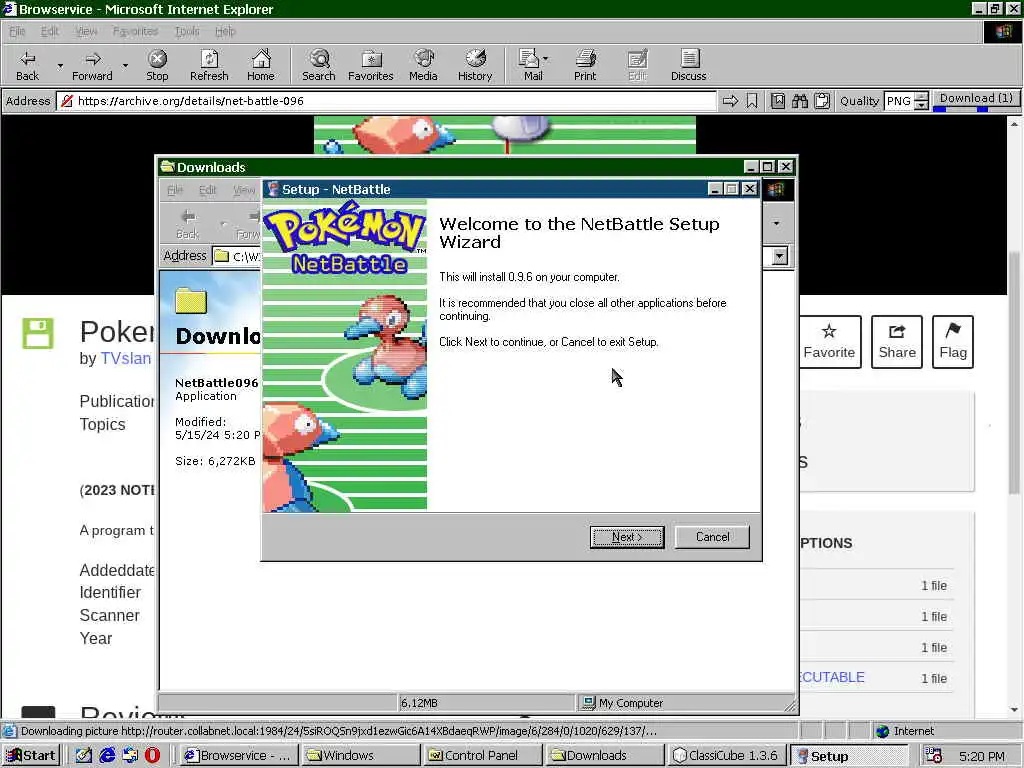Click the Go arrow beside address bar
The height and width of the screenshot is (768, 1024).
click(730, 101)
